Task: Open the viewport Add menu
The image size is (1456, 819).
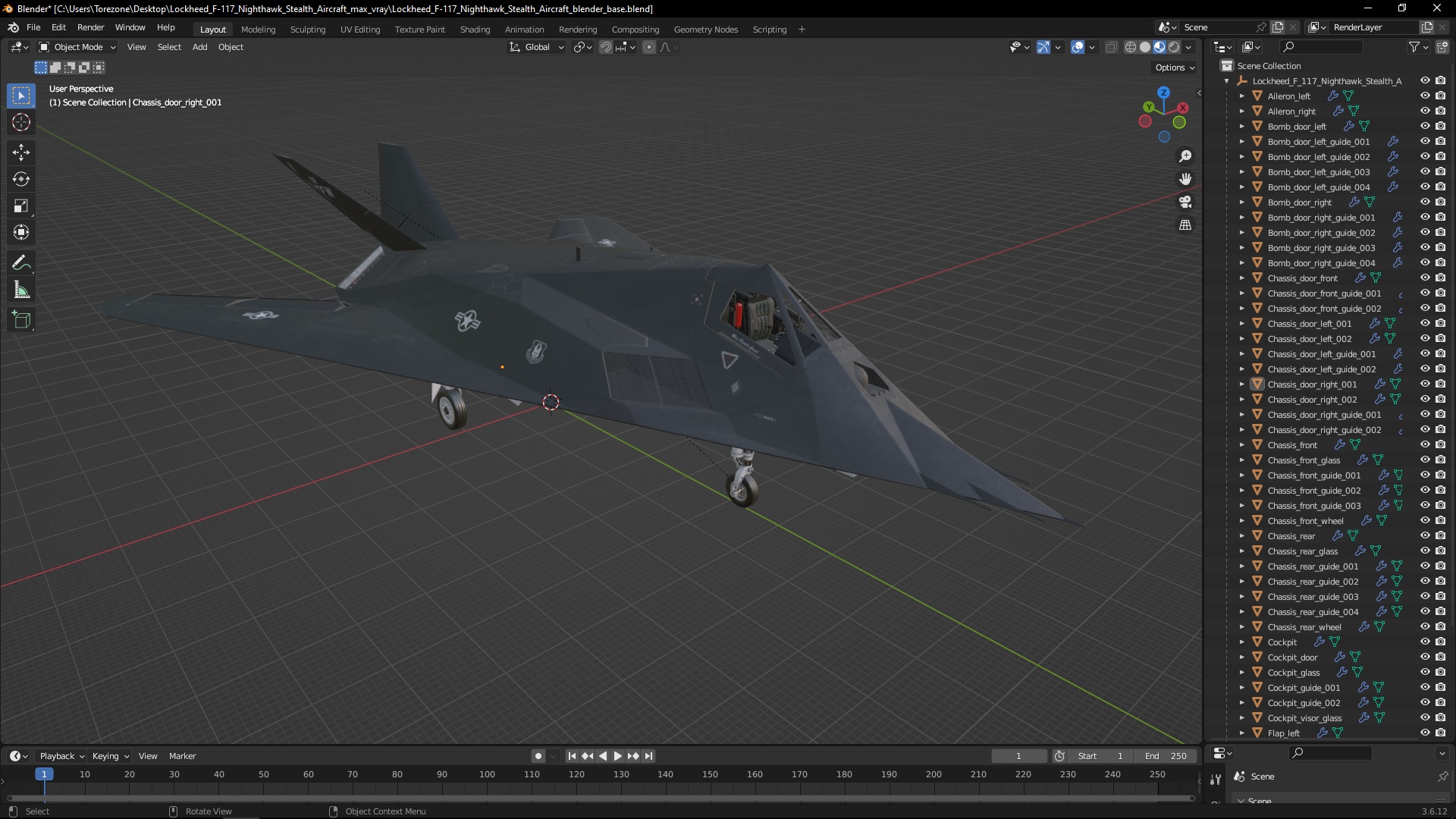Action: [200, 47]
